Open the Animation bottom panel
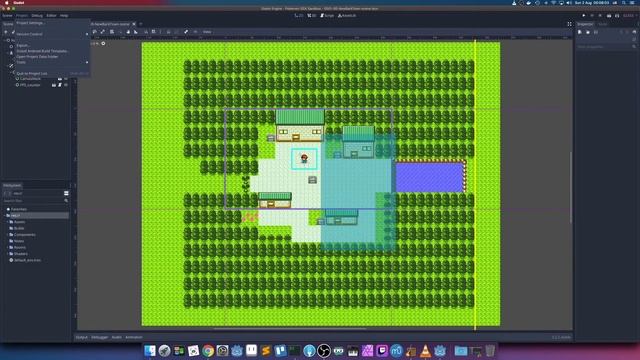 pos(134,338)
